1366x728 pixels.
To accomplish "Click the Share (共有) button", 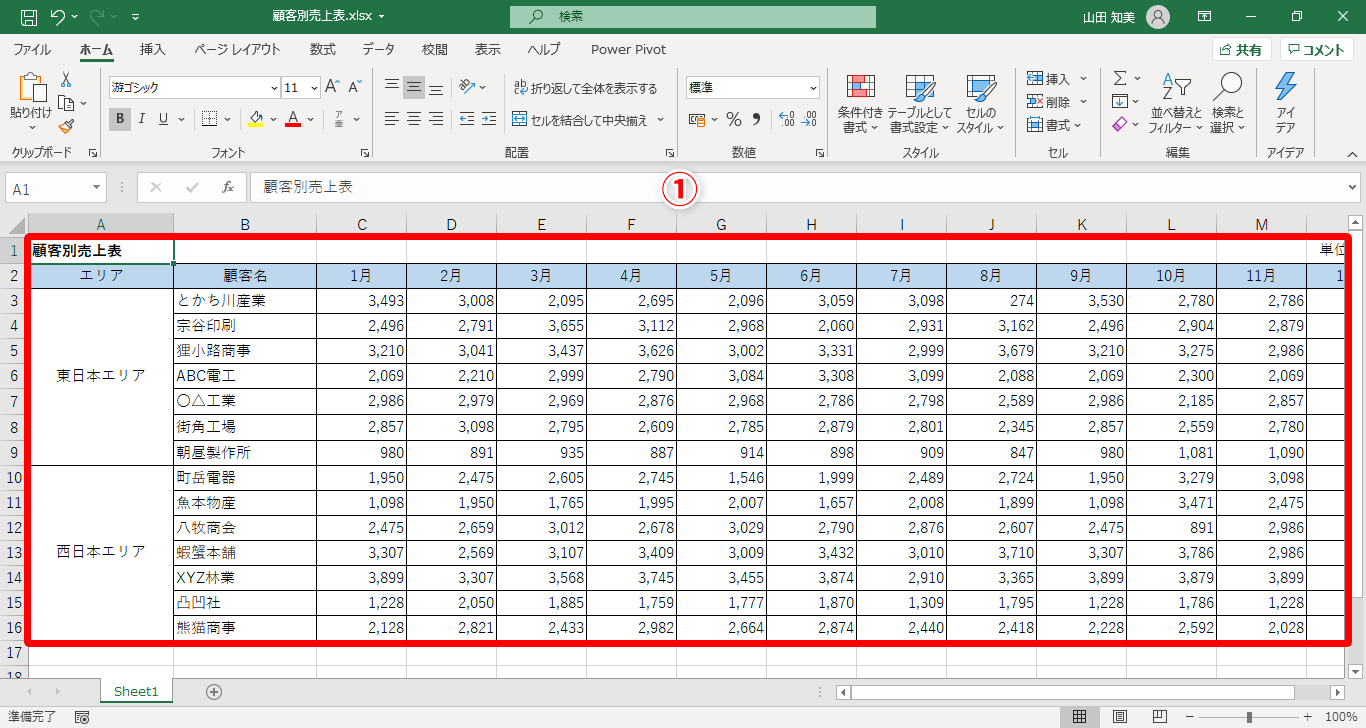I will click(1241, 50).
